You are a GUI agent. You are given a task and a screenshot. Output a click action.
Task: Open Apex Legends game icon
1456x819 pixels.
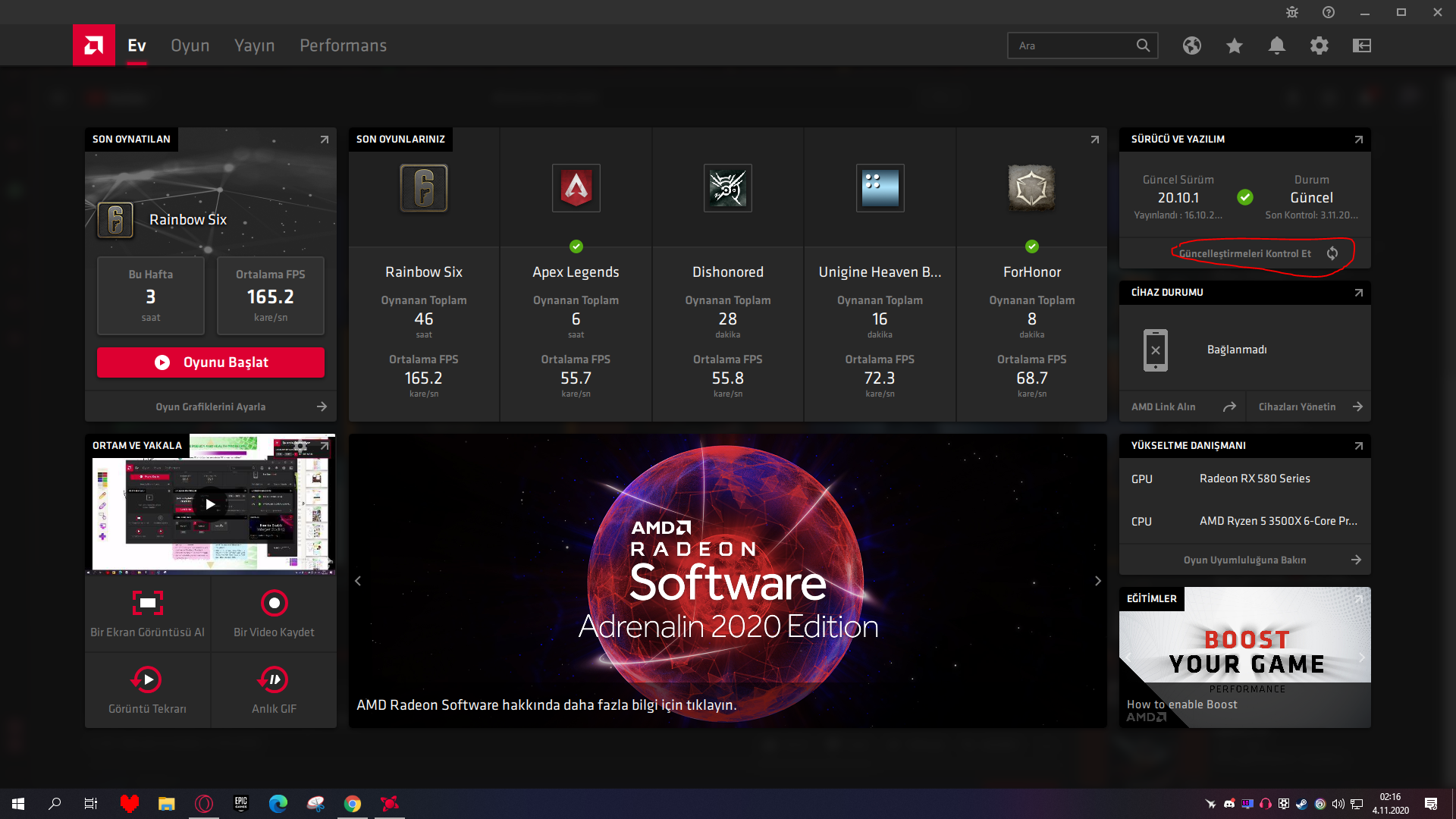pyautogui.click(x=576, y=188)
